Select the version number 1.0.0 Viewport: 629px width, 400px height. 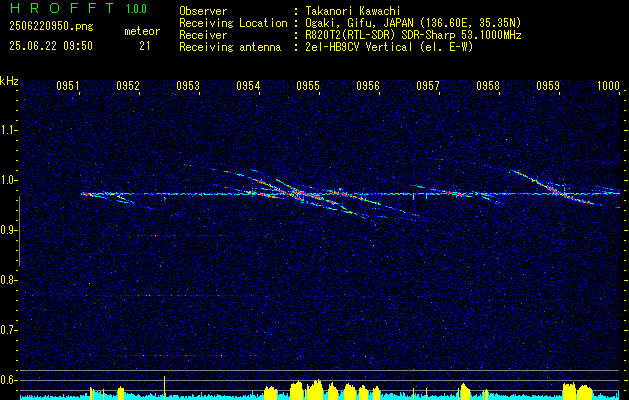pos(136,9)
